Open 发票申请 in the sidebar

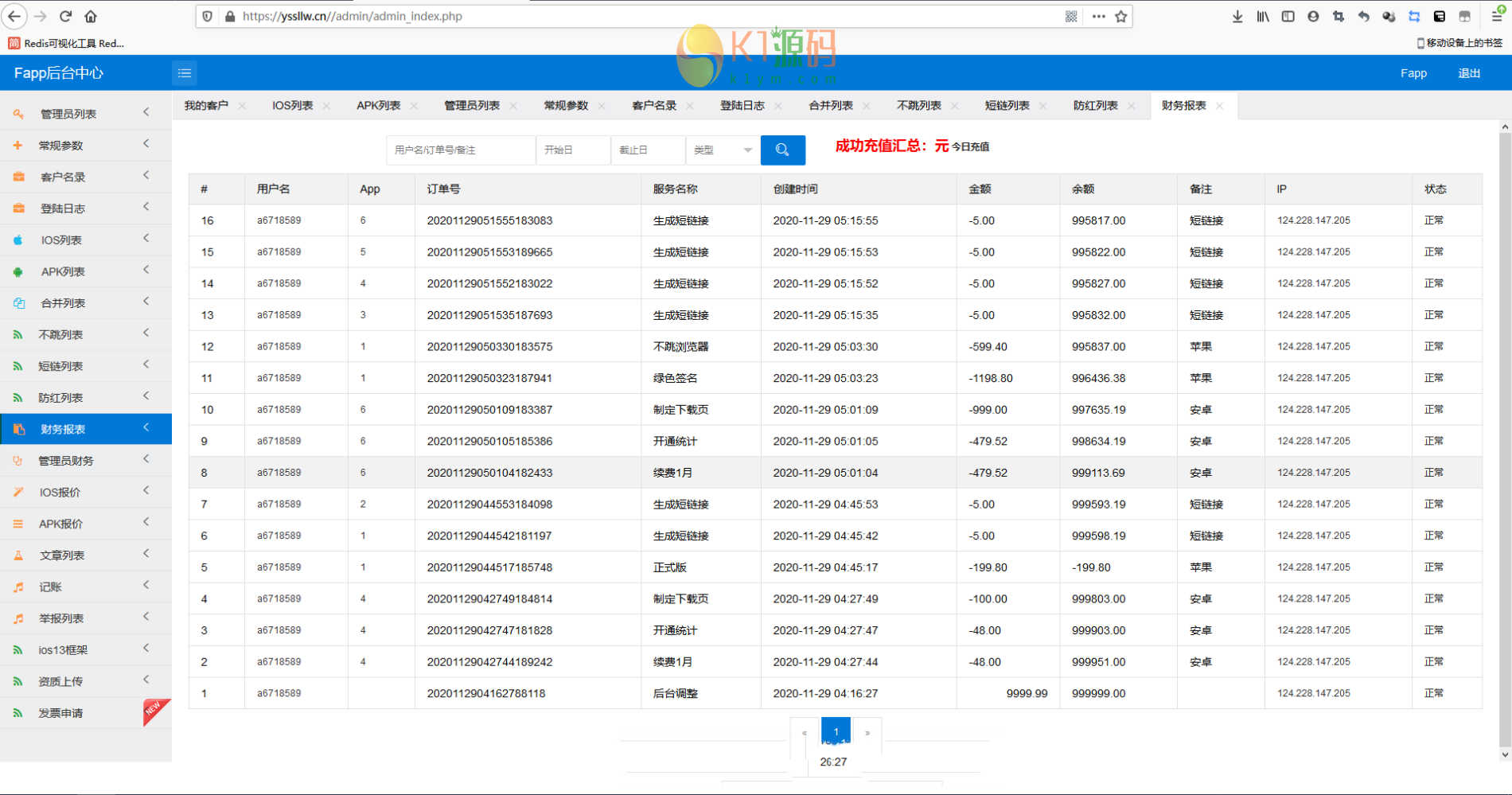[x=61, y=713]
